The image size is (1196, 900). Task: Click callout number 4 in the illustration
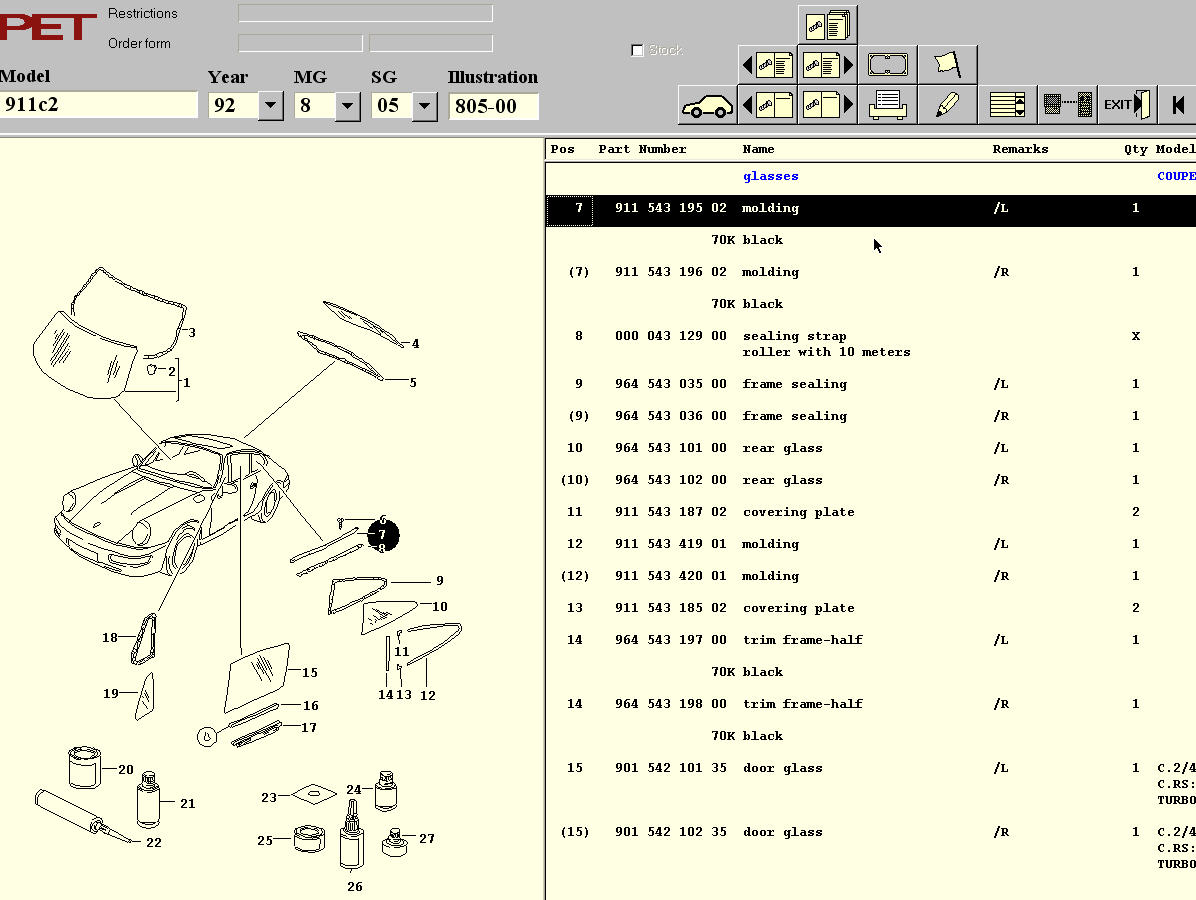[415, 344]
